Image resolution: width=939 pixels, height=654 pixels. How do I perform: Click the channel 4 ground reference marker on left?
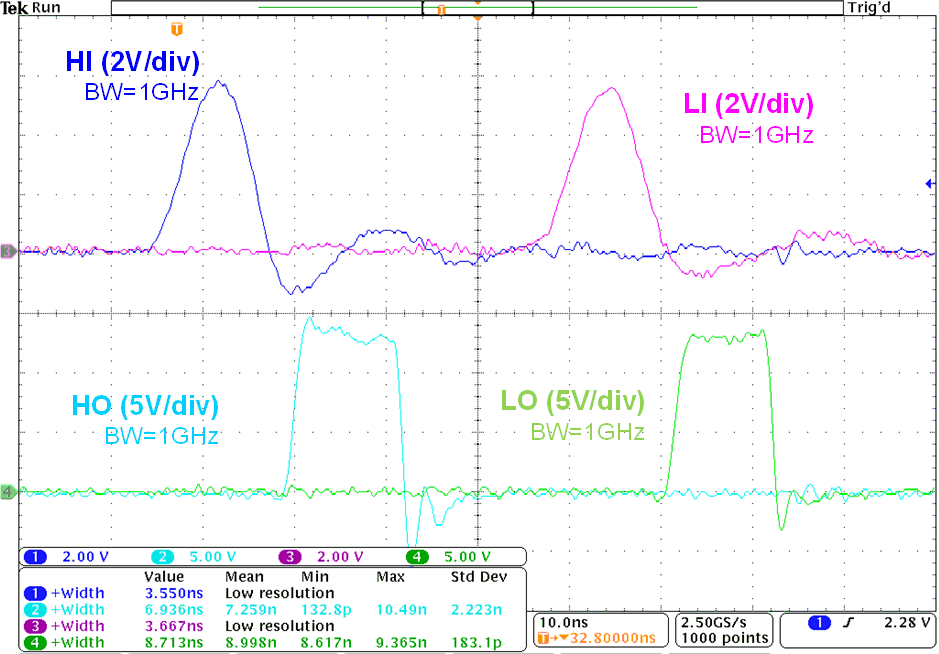[8, 492]
